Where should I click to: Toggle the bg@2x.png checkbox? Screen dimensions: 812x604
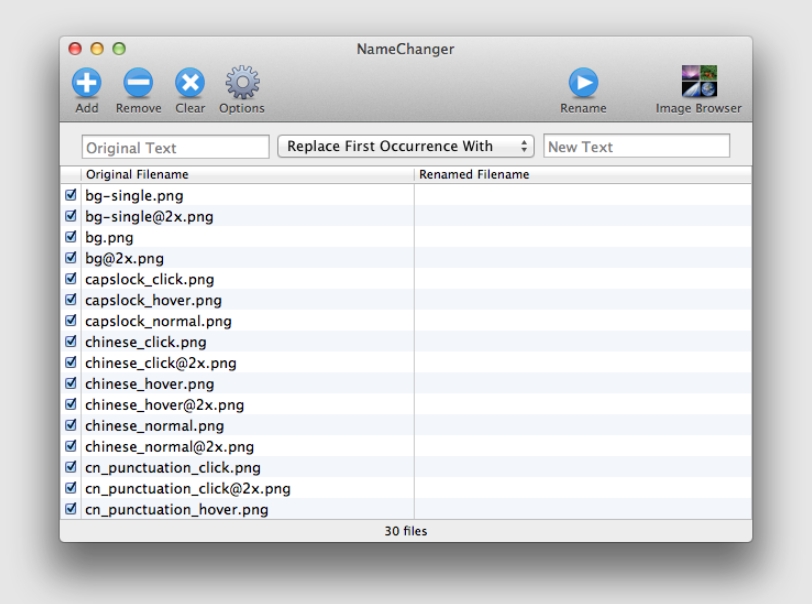click(x=71, y=258)
